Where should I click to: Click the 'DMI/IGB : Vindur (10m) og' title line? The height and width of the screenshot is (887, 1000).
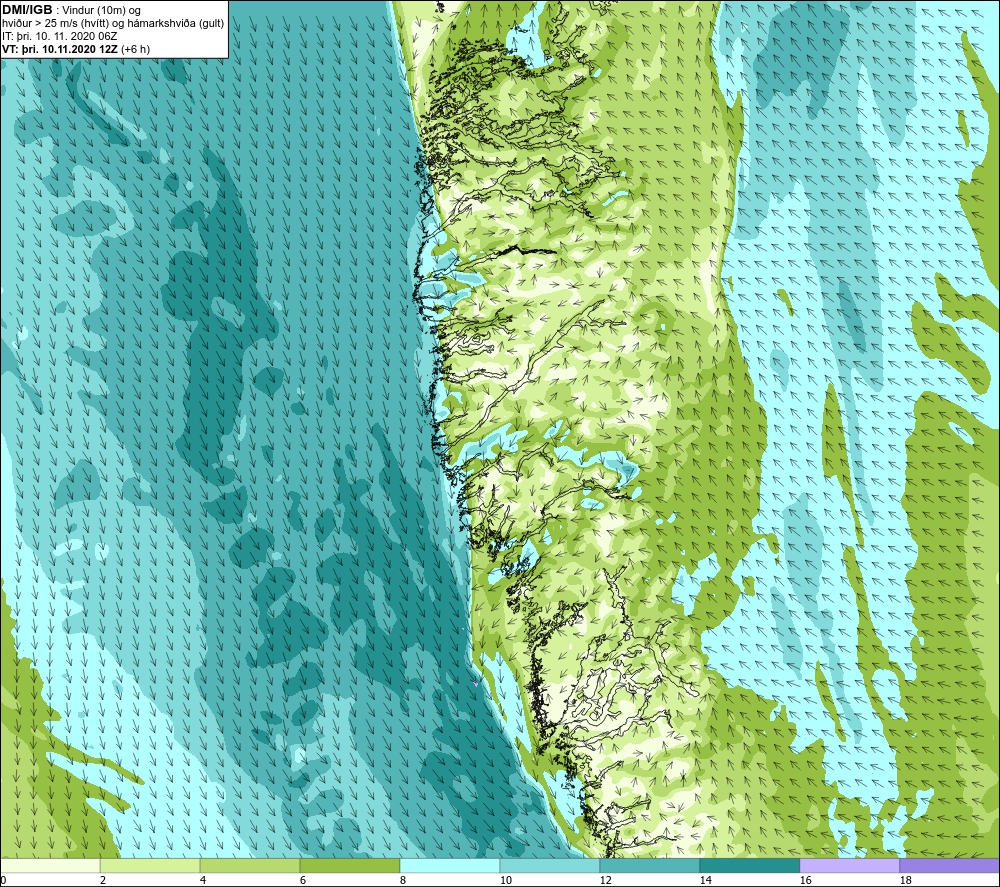click(71, 10)
